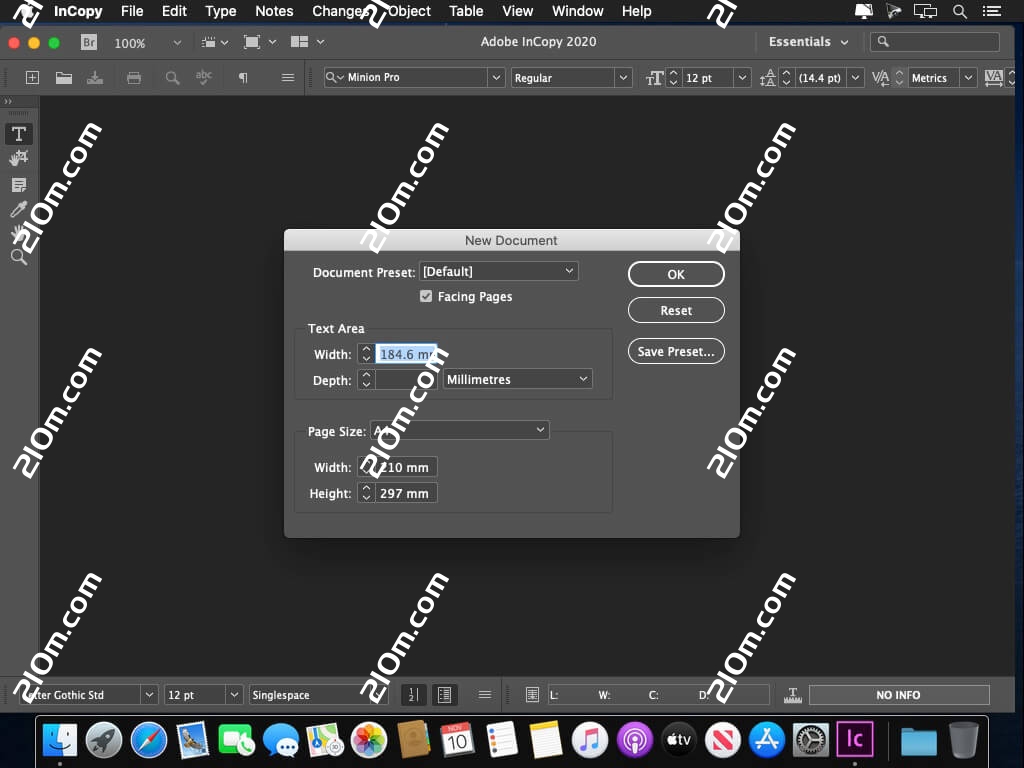Toggle Show Hidden Characters pilcrow icon

point(243,78)
